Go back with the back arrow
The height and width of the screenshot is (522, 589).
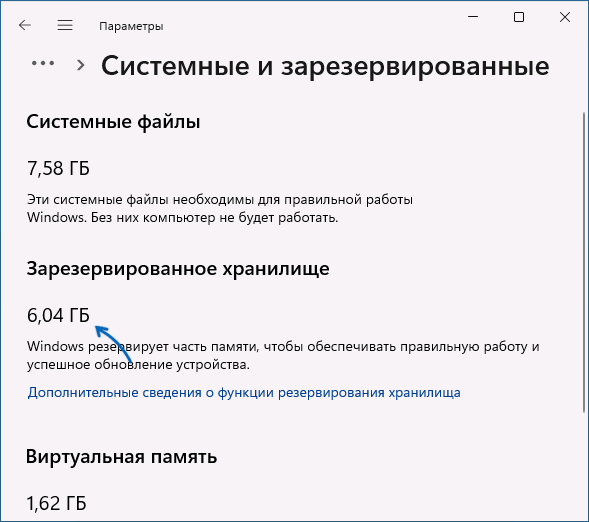[x=25, y=25]
